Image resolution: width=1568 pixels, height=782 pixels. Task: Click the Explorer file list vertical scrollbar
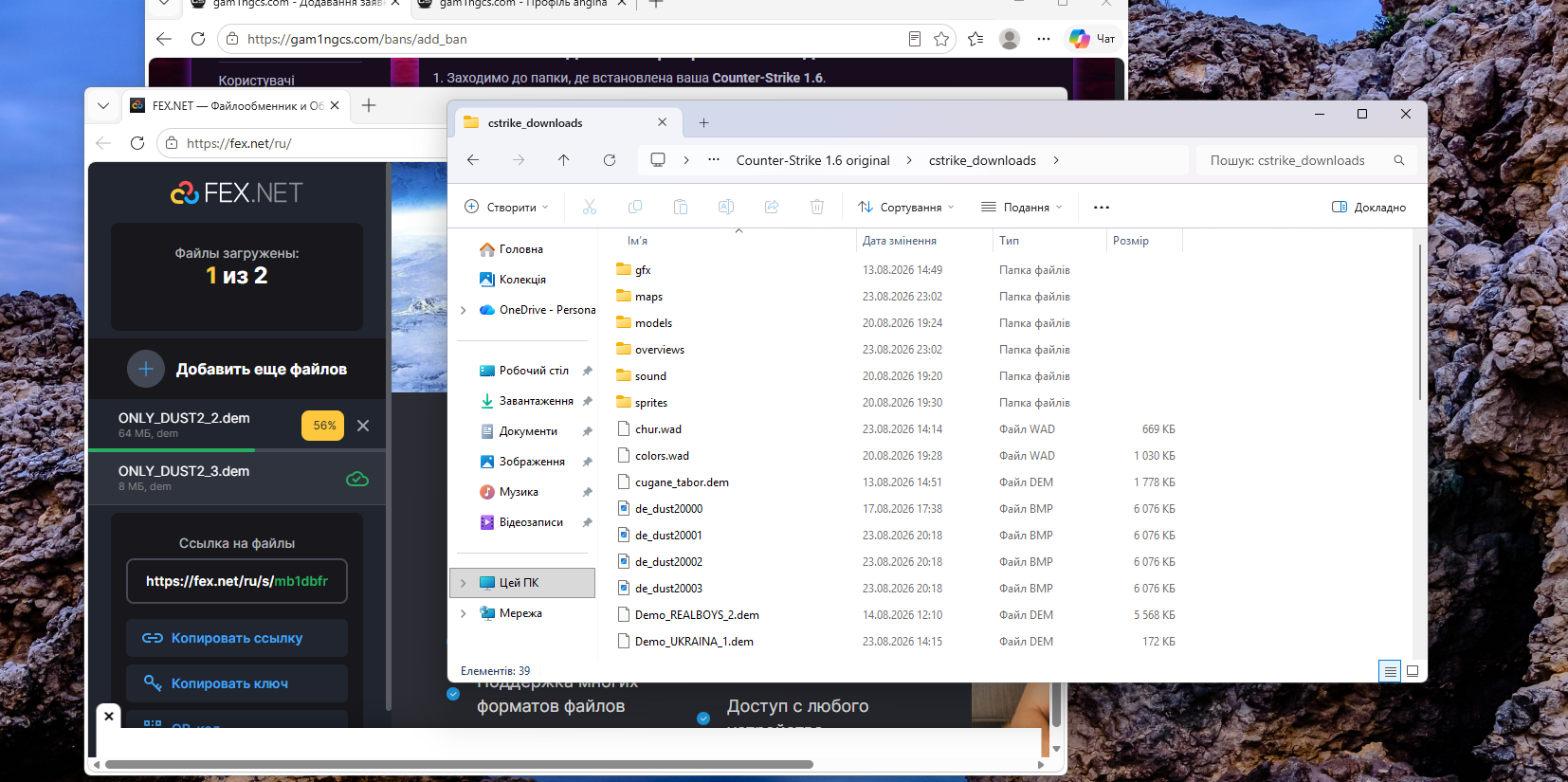pyautogui.click(x=1419, y=322)
